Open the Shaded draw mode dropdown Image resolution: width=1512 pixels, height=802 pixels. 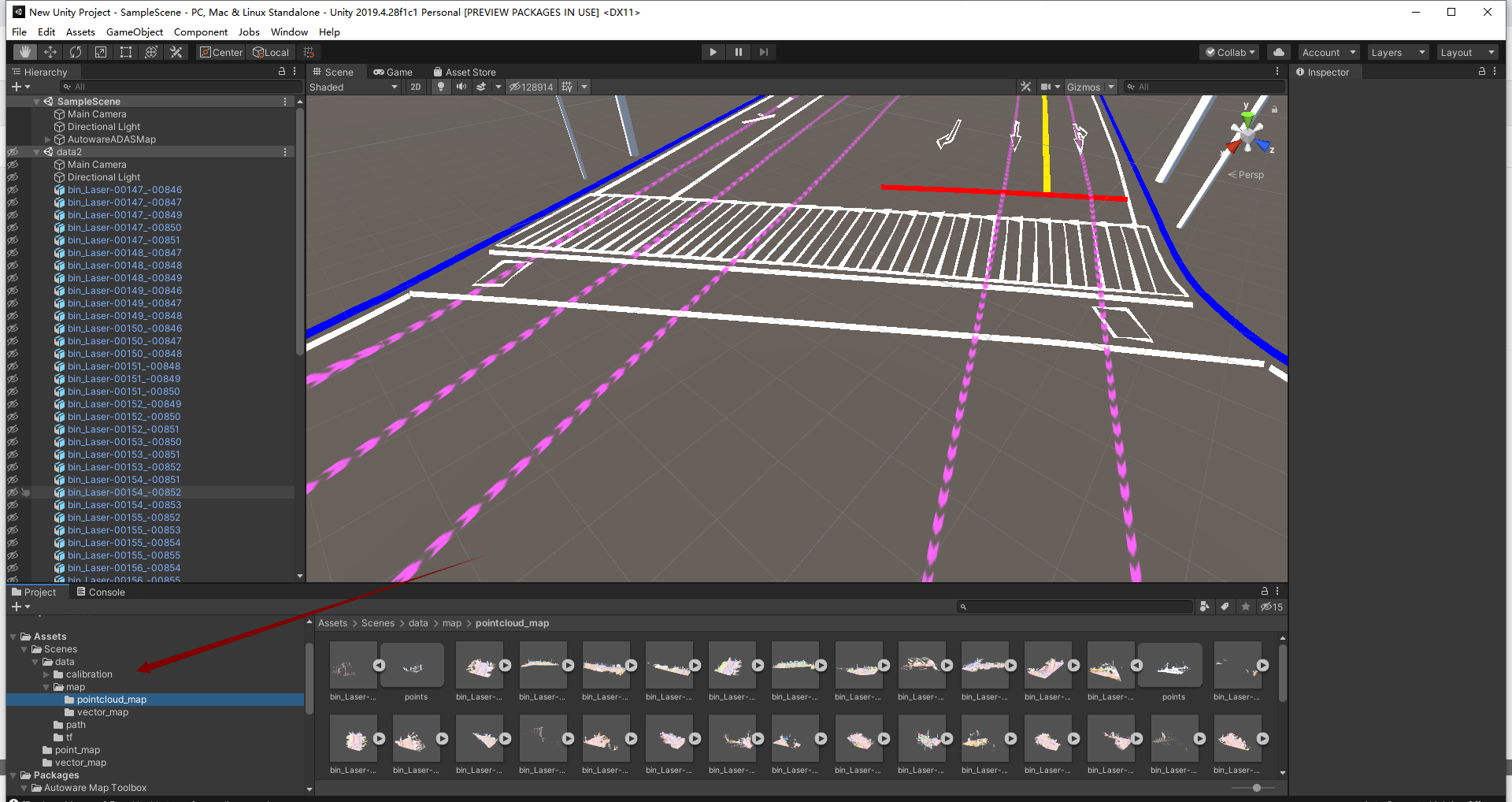pos(353,87)
